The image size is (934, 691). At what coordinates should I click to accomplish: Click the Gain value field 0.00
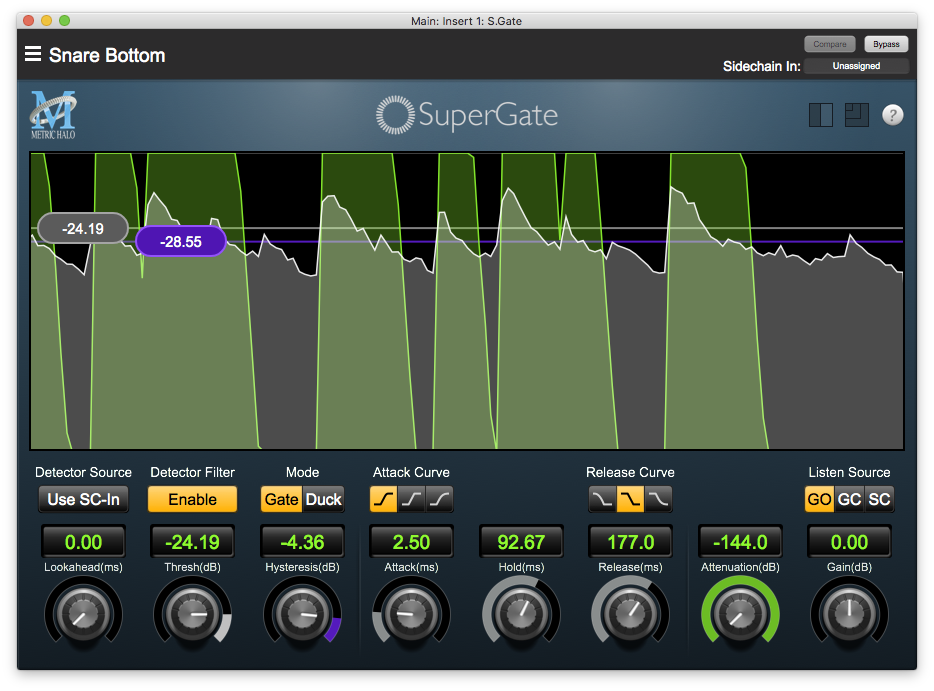click(x=849, y=542)
